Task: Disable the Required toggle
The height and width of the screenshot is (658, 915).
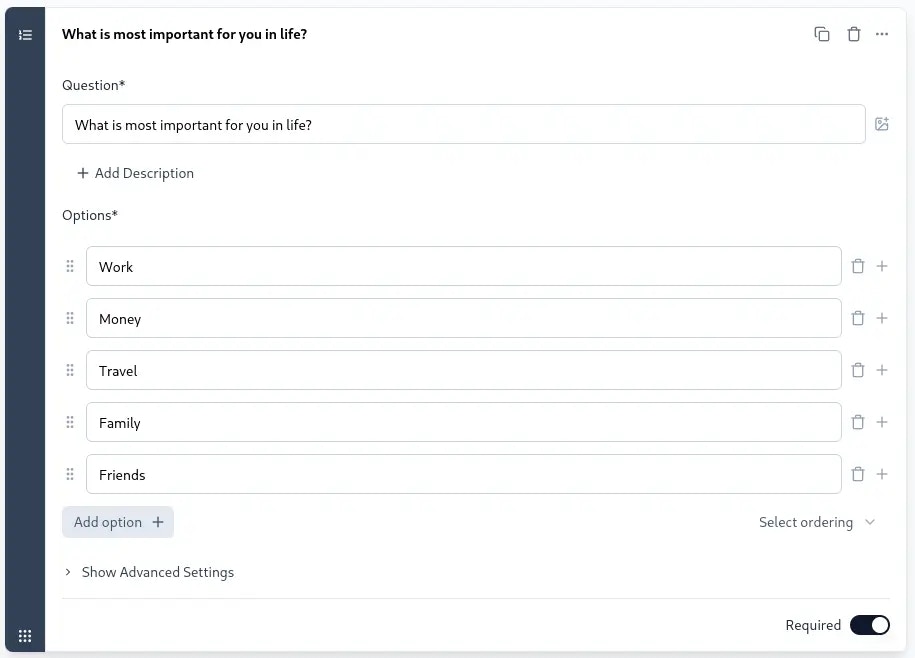Action: tap(869, 624)
